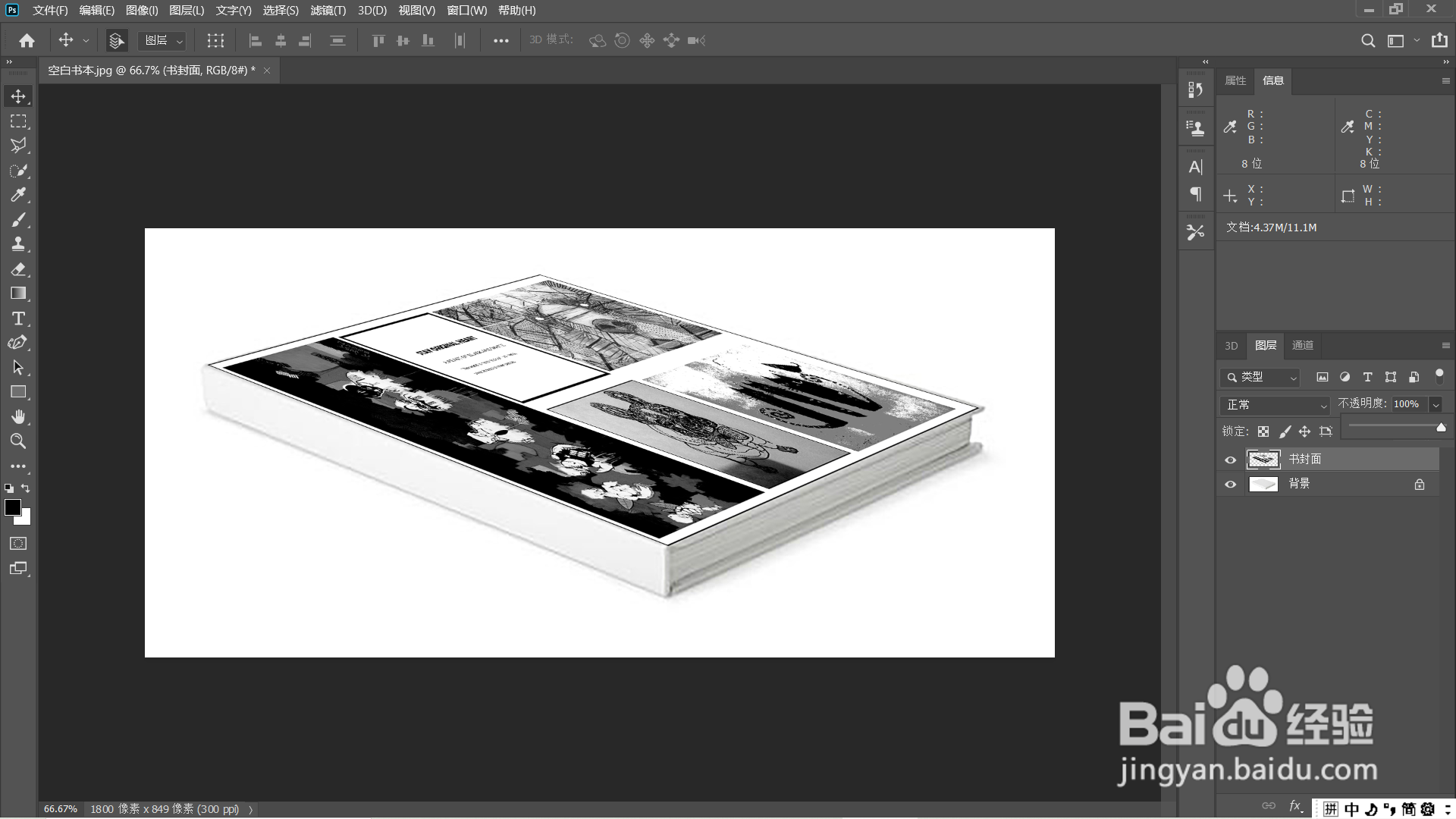Screen dimensions: 1456x819
Task: Align right edges
Action: tap(305, 41)
